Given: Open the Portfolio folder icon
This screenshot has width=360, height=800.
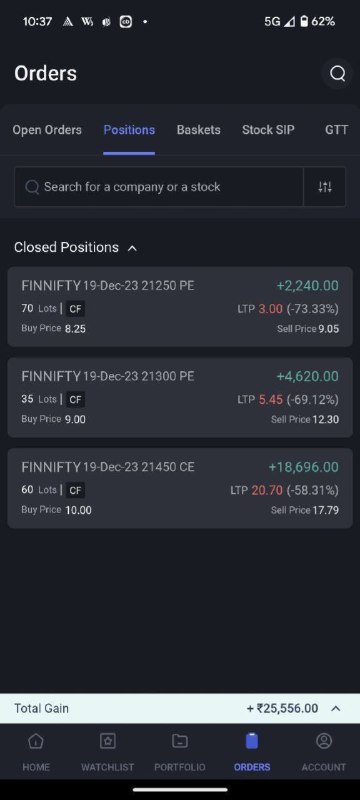Looking at the screenshot, I should tap(179, 741).
